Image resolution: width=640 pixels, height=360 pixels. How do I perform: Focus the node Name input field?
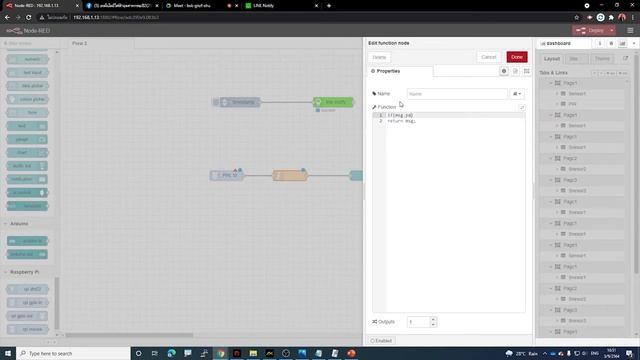tap(457, 94)
